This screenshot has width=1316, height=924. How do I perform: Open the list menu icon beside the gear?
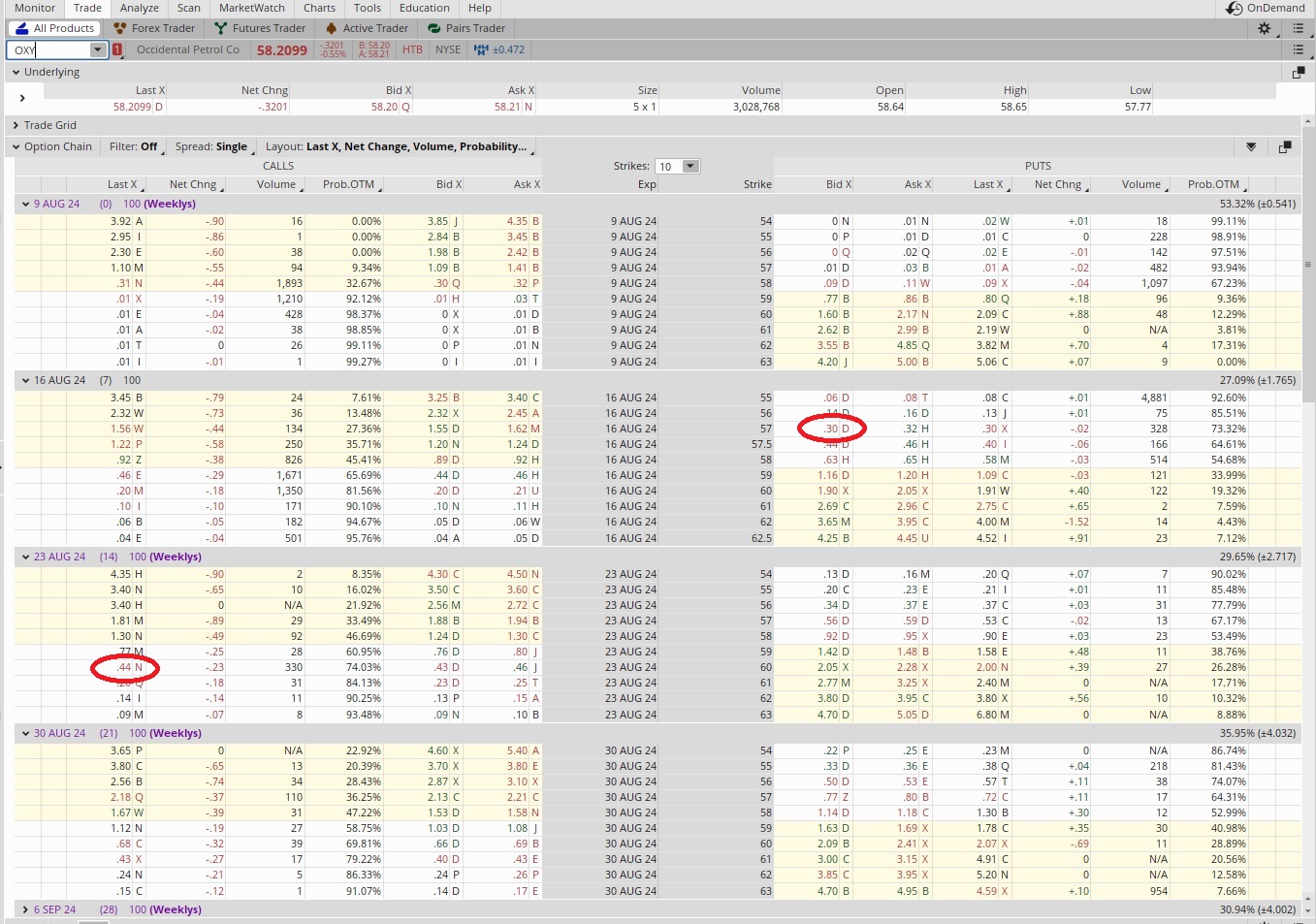(1298, 28)
